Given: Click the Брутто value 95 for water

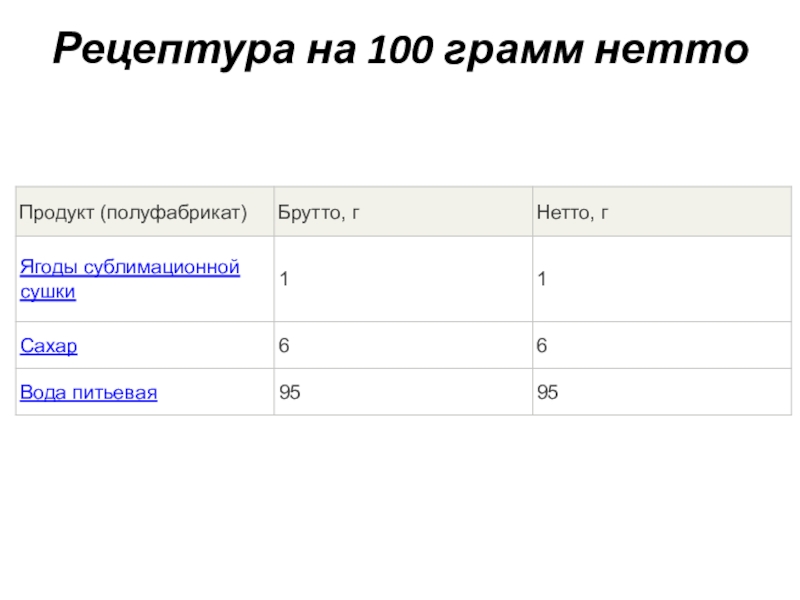Looking at the screenshot, I should tap(290, 393).
